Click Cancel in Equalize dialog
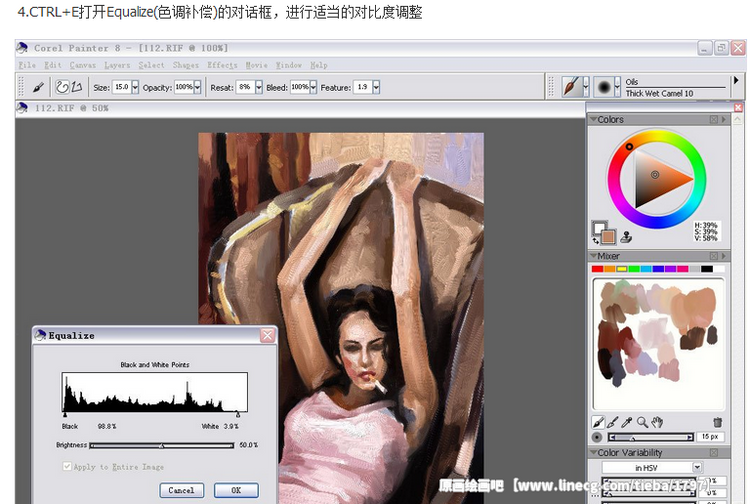Screen dimensions: 750x504 tap(181, 490)
